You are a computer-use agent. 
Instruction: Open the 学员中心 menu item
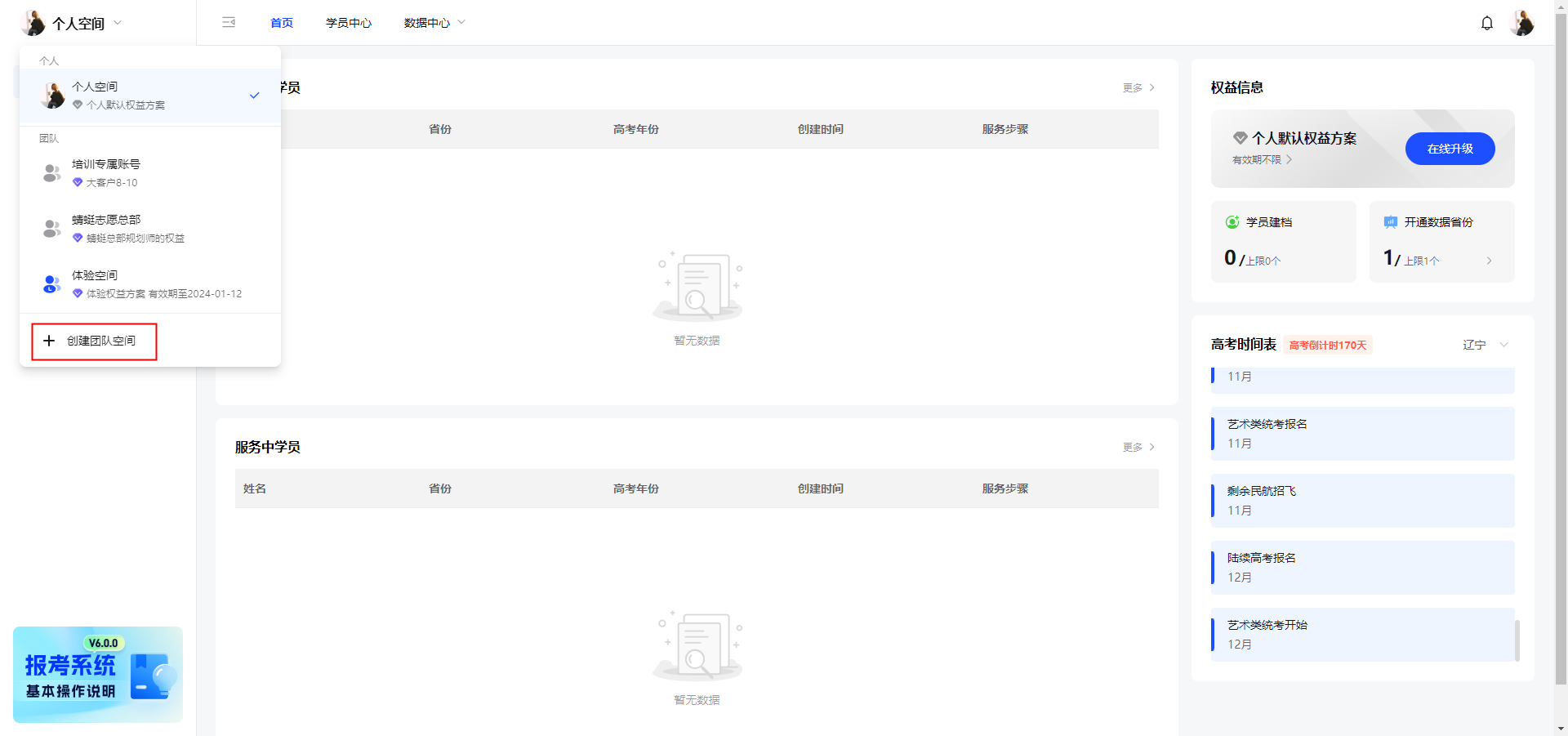point(349,23)
